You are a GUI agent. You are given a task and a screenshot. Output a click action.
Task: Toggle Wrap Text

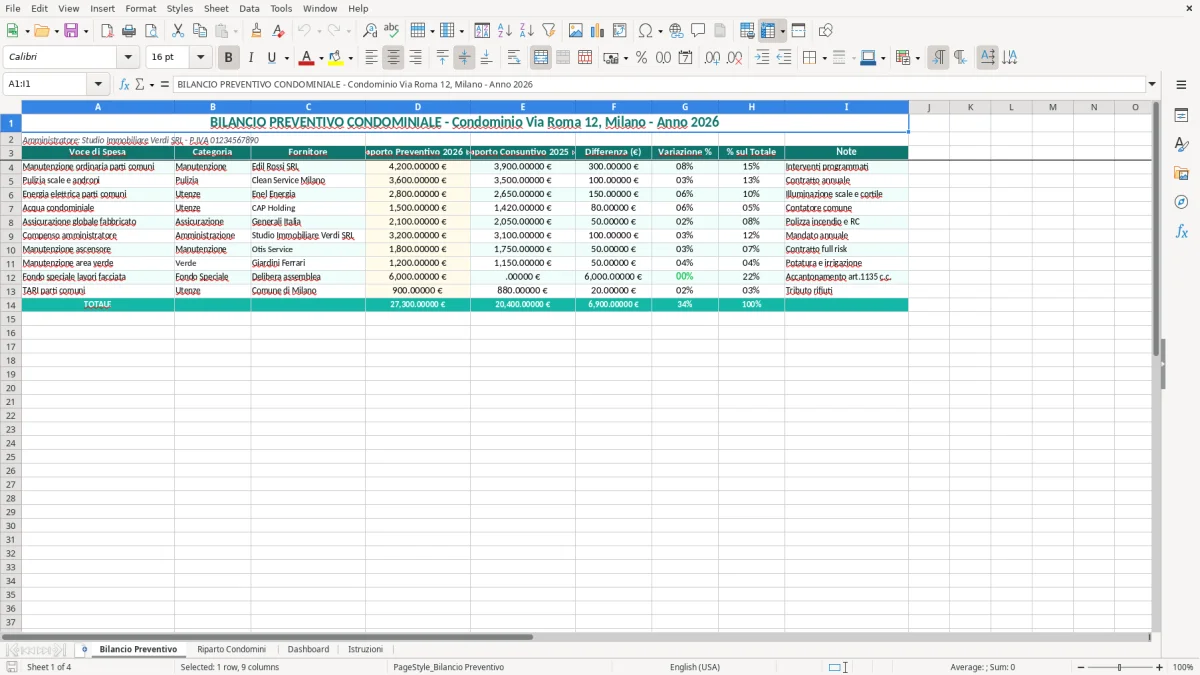pos(514,58)
